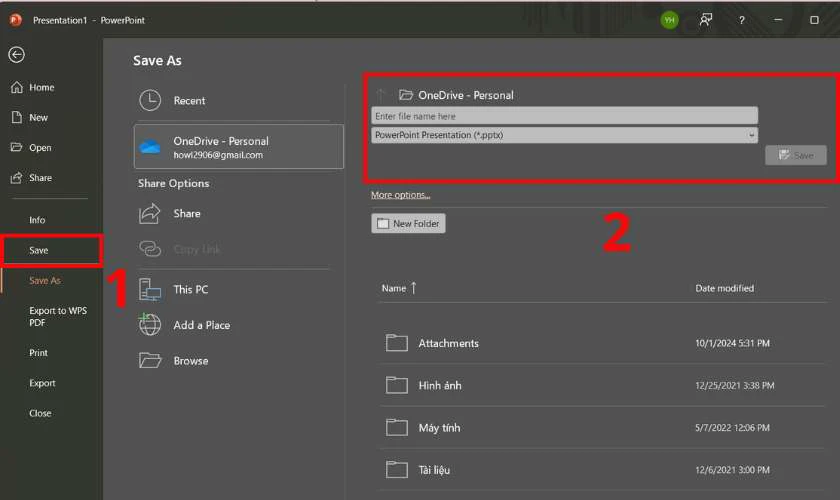Open the Print page
Screen dimensions: 840x500
pos(39,353)
